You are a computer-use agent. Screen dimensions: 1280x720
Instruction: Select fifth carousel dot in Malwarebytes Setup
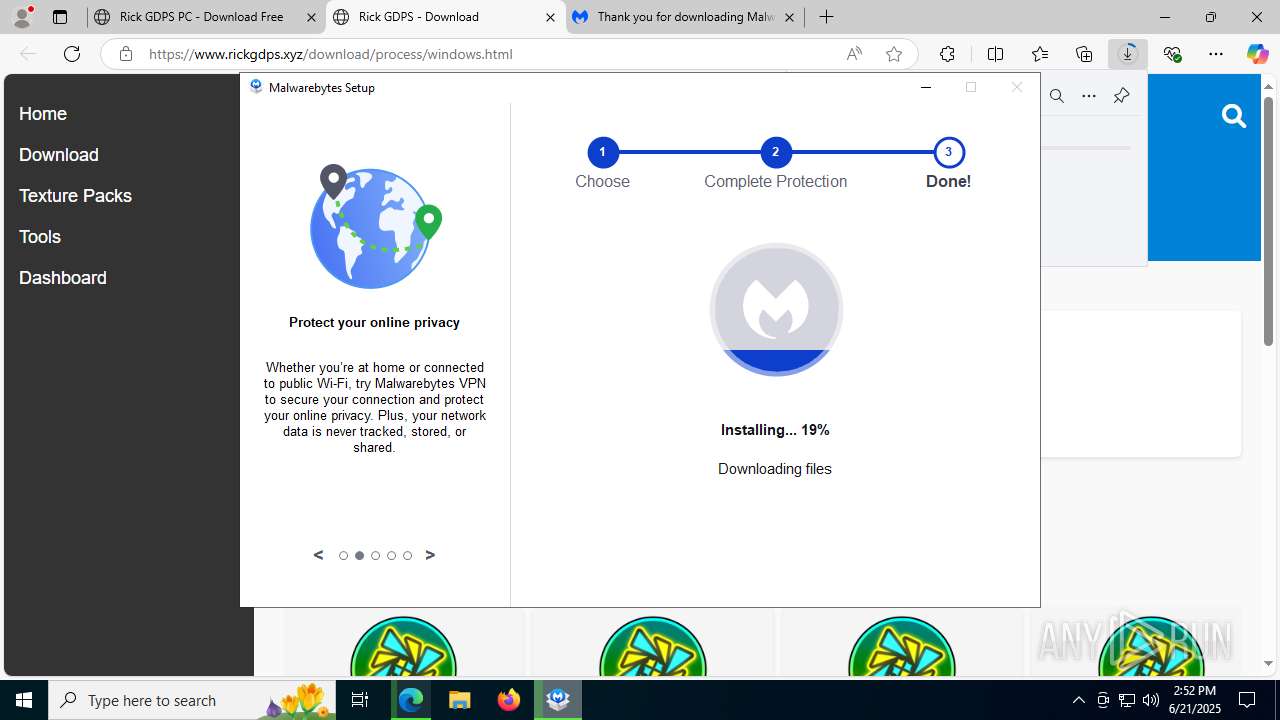(x=407, y=555)
